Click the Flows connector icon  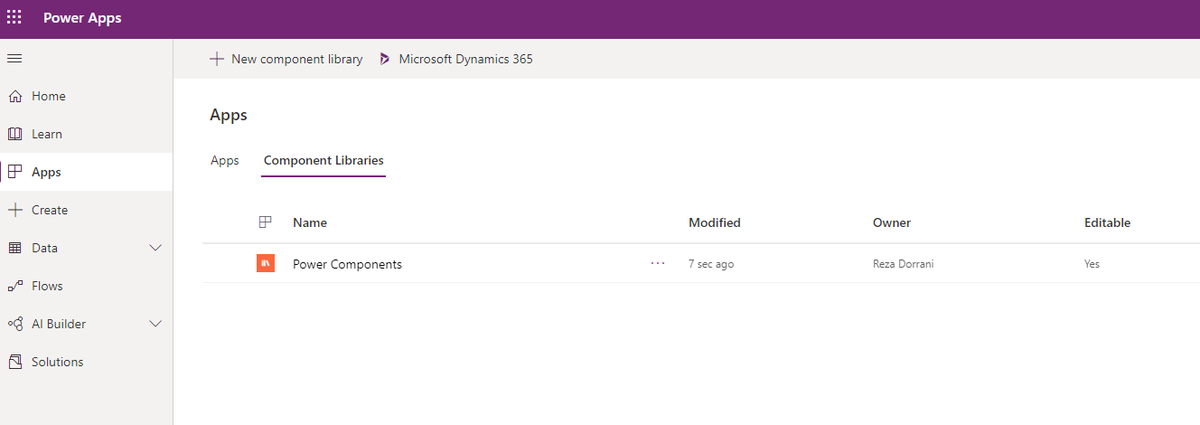pyautogui.click(x=15, y=286)
